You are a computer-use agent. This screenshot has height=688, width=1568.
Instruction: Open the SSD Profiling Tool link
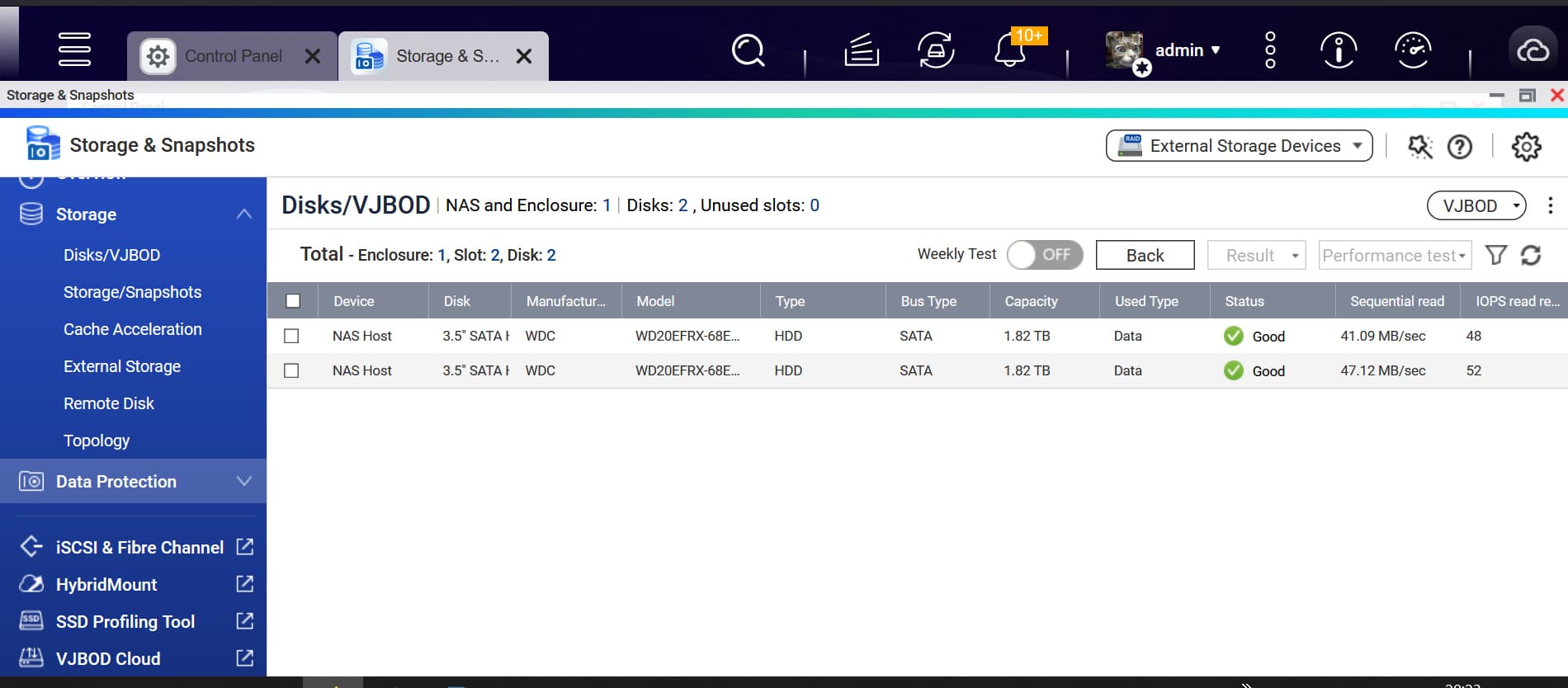point(125,622)
